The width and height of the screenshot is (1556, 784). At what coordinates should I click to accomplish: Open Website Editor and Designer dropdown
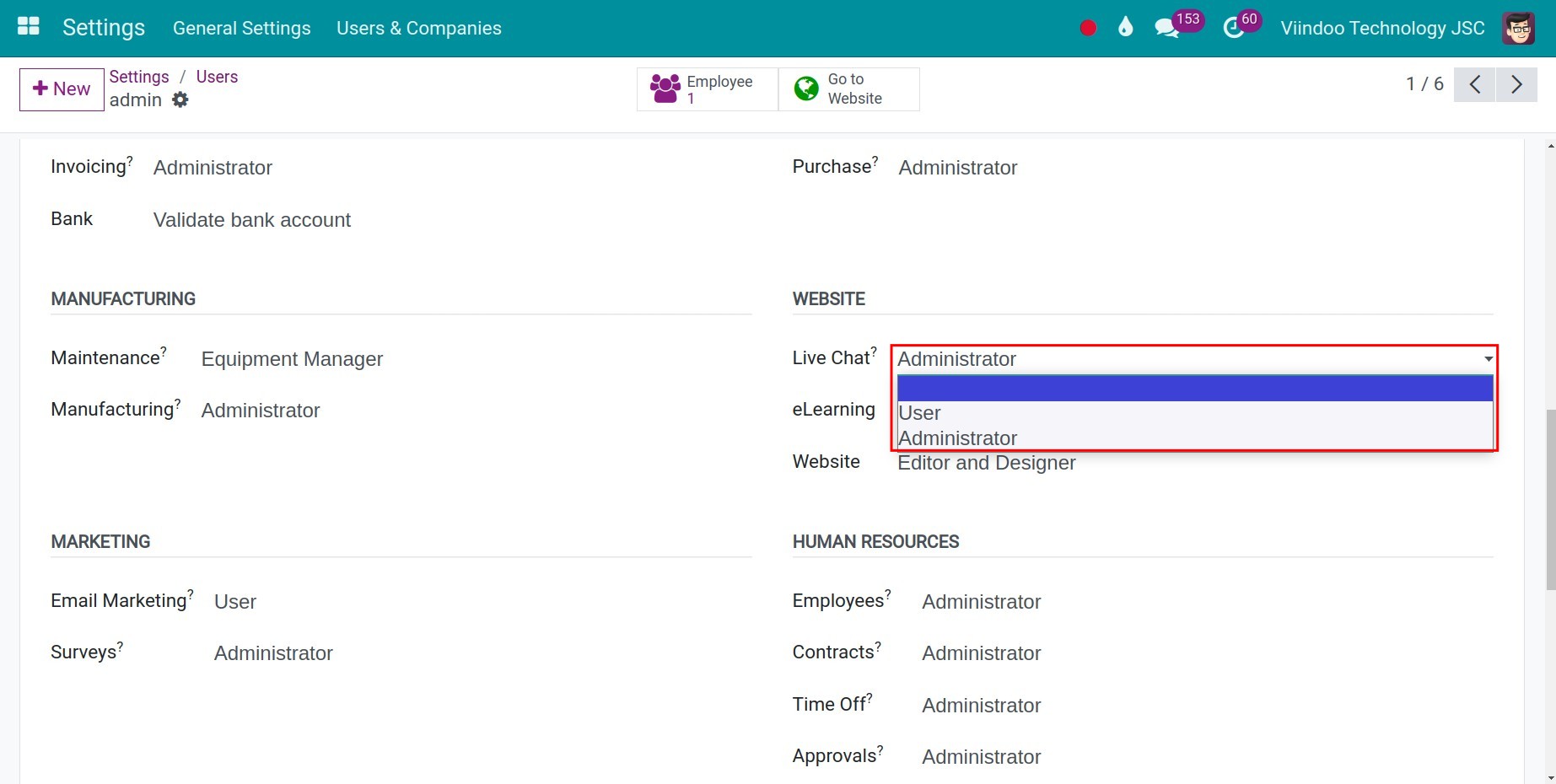(1195, 463)
